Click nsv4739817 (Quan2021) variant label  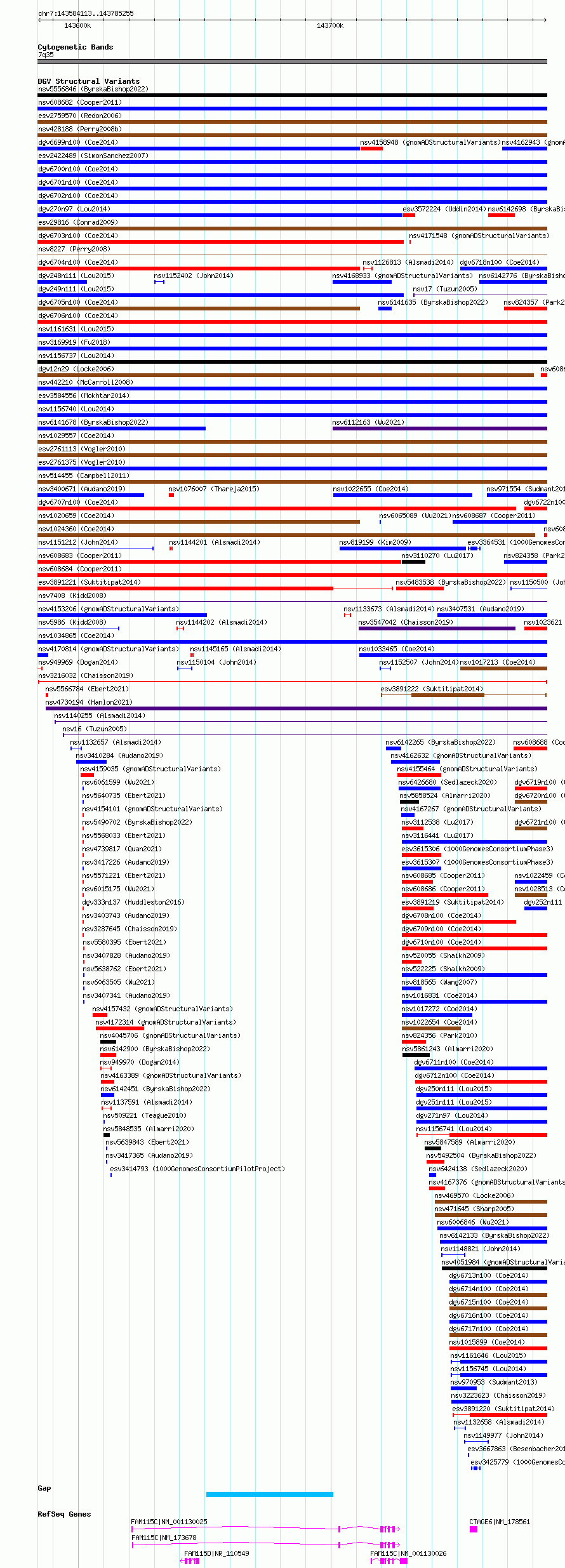pyautogui.click(x=122, y=849)
